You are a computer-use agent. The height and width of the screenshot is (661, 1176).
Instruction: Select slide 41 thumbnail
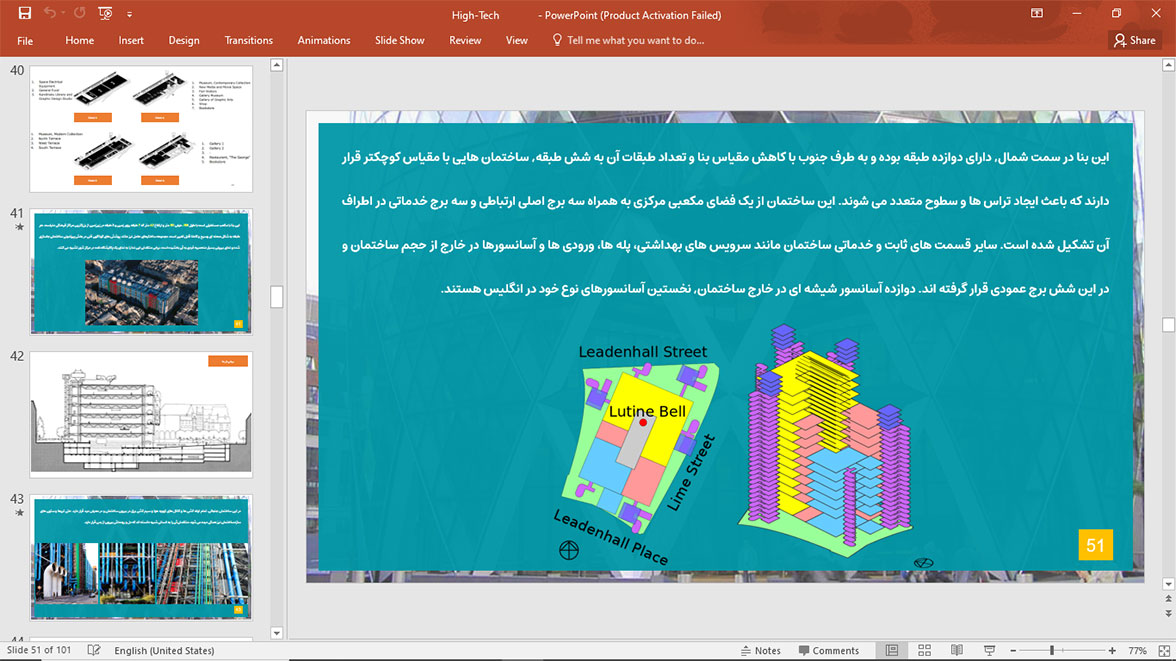tap(141, 272)
